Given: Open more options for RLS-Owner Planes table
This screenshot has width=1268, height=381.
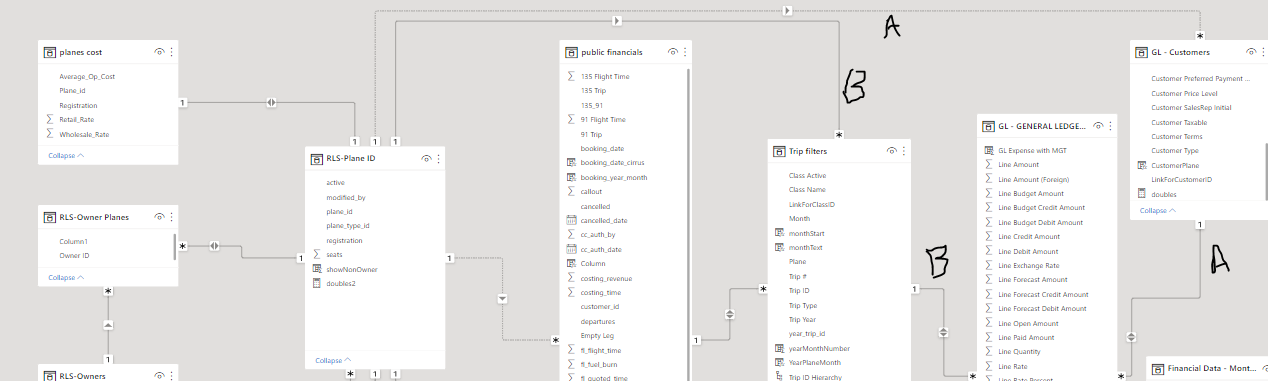Looking at the screenshot, I should click(171, 216).
